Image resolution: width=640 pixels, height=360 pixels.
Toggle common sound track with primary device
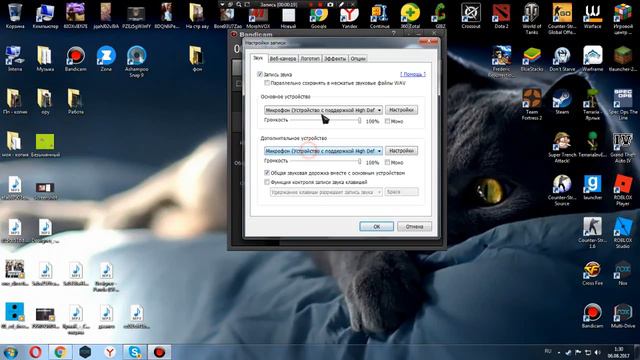click(x=267, y=173)
